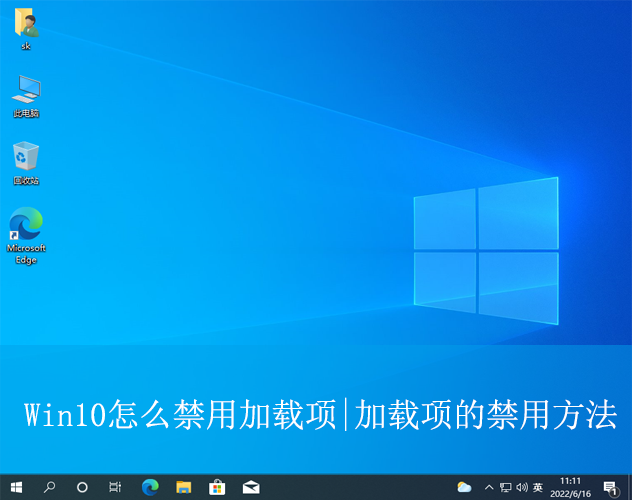The width and height of the screenshot is (632, 500).
Task: Select the 此电脑 desktop icon
Action: tap(26, 95)
